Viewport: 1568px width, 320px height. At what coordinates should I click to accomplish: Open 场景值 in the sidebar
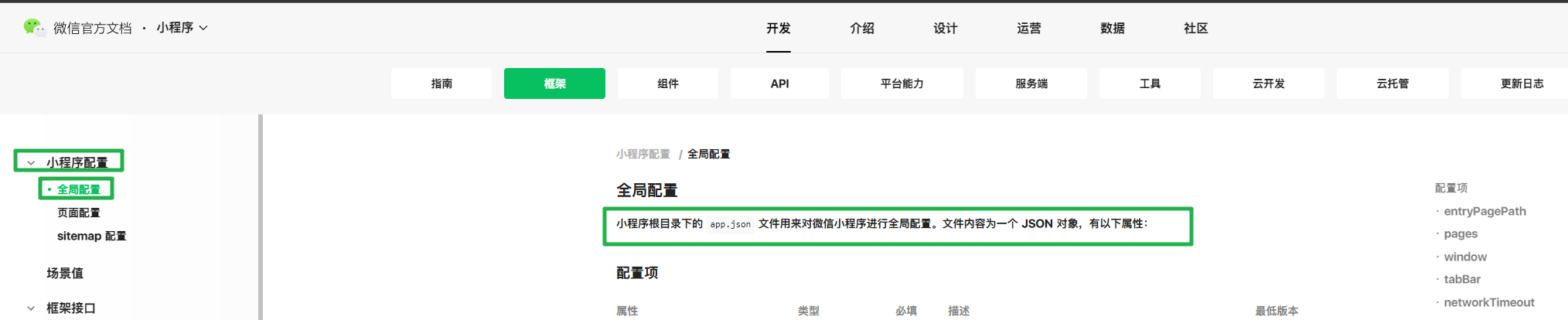pyautogui.click(x=65, y=273)
